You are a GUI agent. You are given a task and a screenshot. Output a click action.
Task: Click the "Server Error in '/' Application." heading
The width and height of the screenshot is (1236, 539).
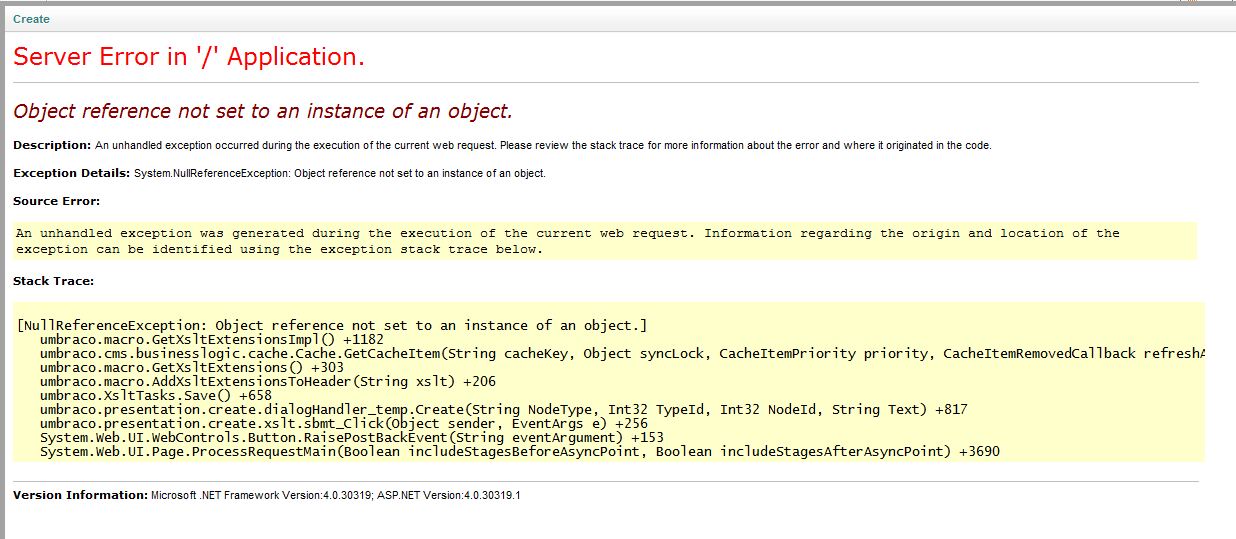(x=189, y=57)
